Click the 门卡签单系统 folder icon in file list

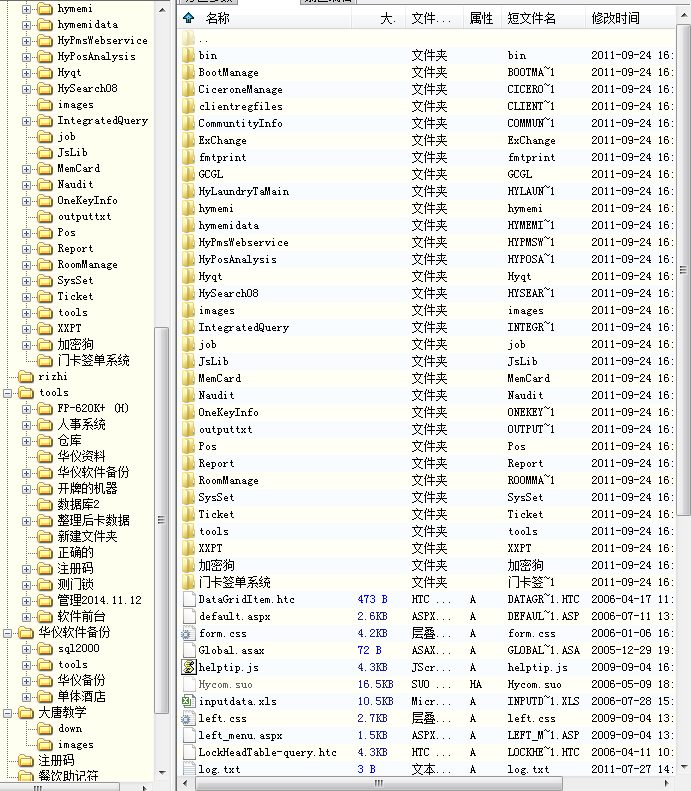pyautogui.click(x=189, y=582)
